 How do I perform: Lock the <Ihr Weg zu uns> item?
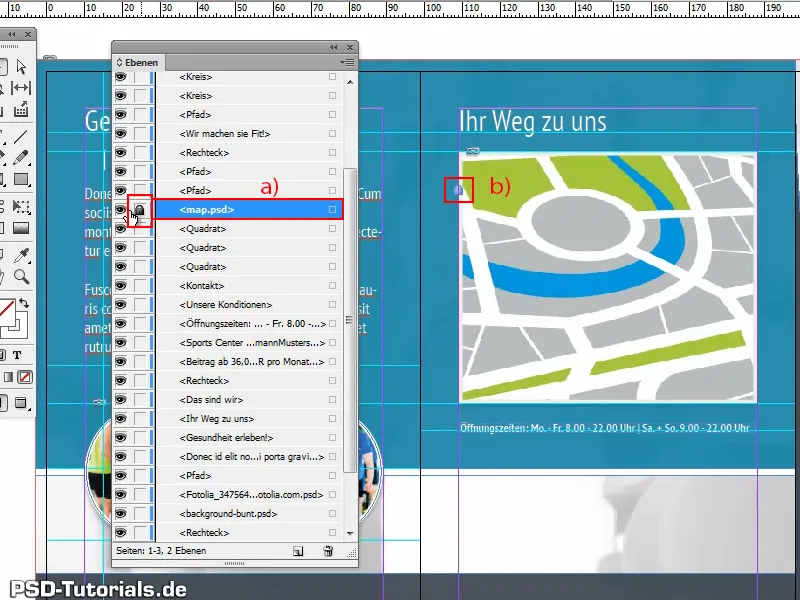click(x=140, y=418)
